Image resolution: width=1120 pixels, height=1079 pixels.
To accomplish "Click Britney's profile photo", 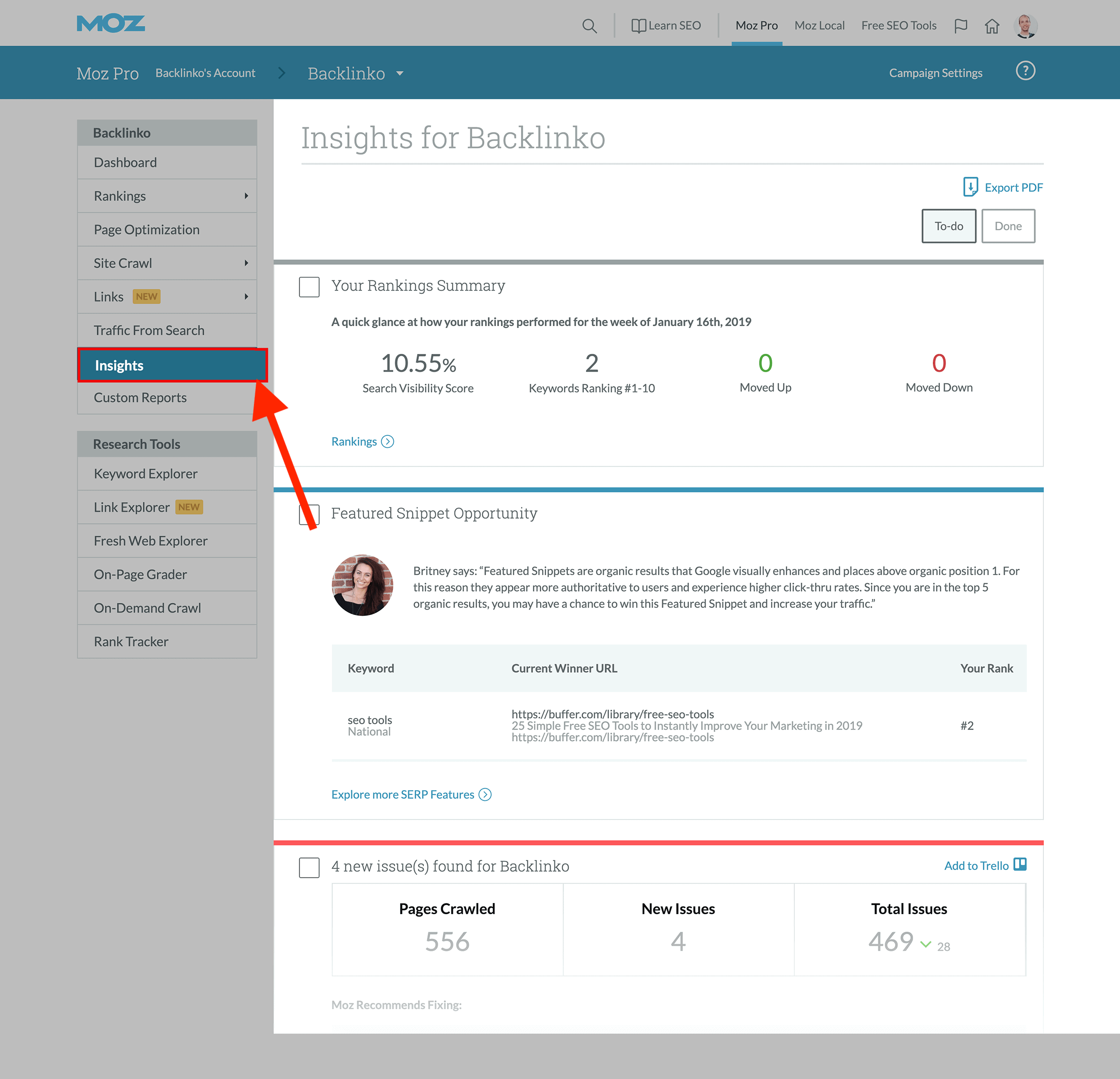I will [x=362, y=585].
